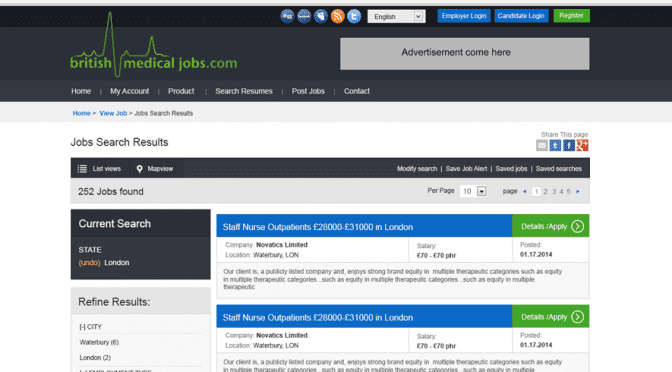Click Modify search link
The height and width of the screenshot is (372, 672).
pos(417,169)
